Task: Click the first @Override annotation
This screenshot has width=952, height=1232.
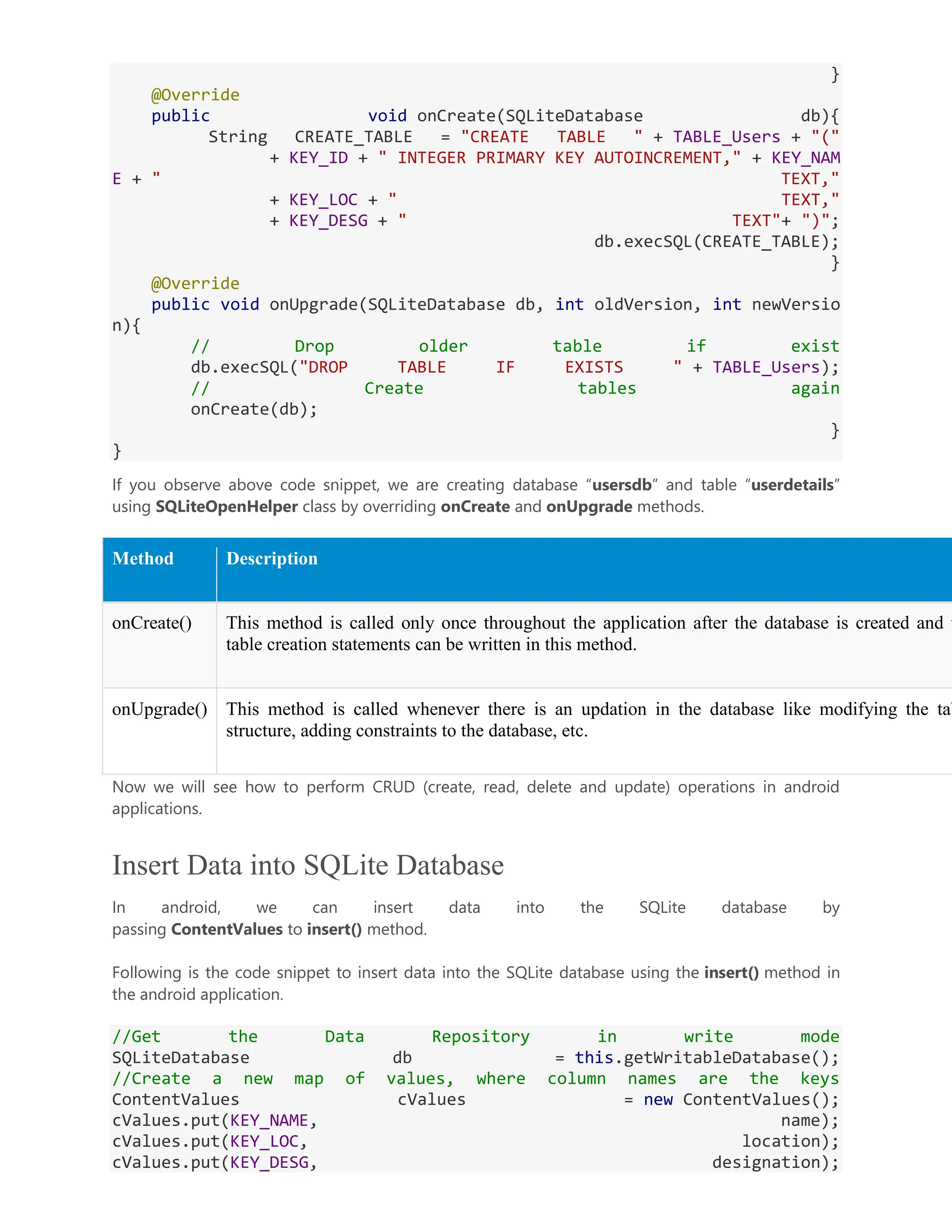Action: point(195,95)
